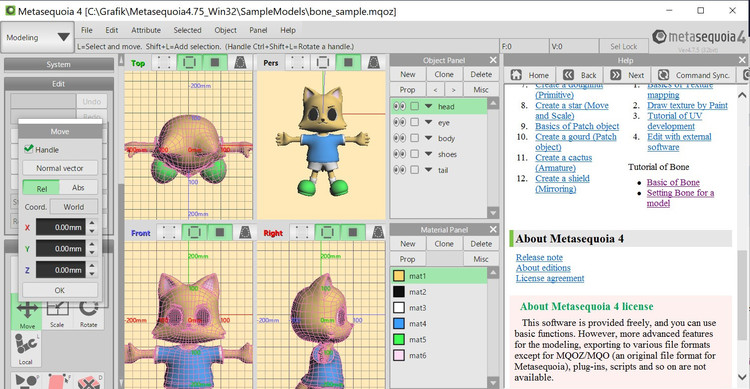The width and height of the screenshot is (750, 389).
Task: Select the mat5 green swatch
Action: point(399,339)
